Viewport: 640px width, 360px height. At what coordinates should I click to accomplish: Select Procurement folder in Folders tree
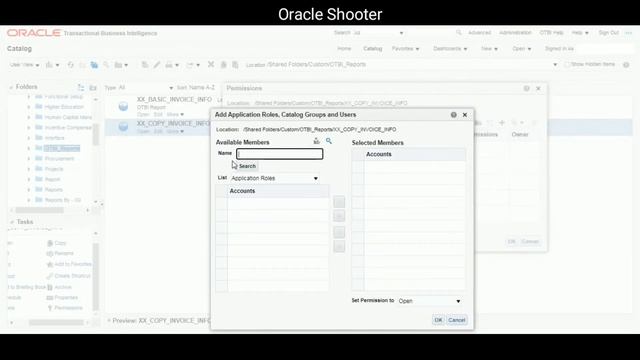pos(59,158)
